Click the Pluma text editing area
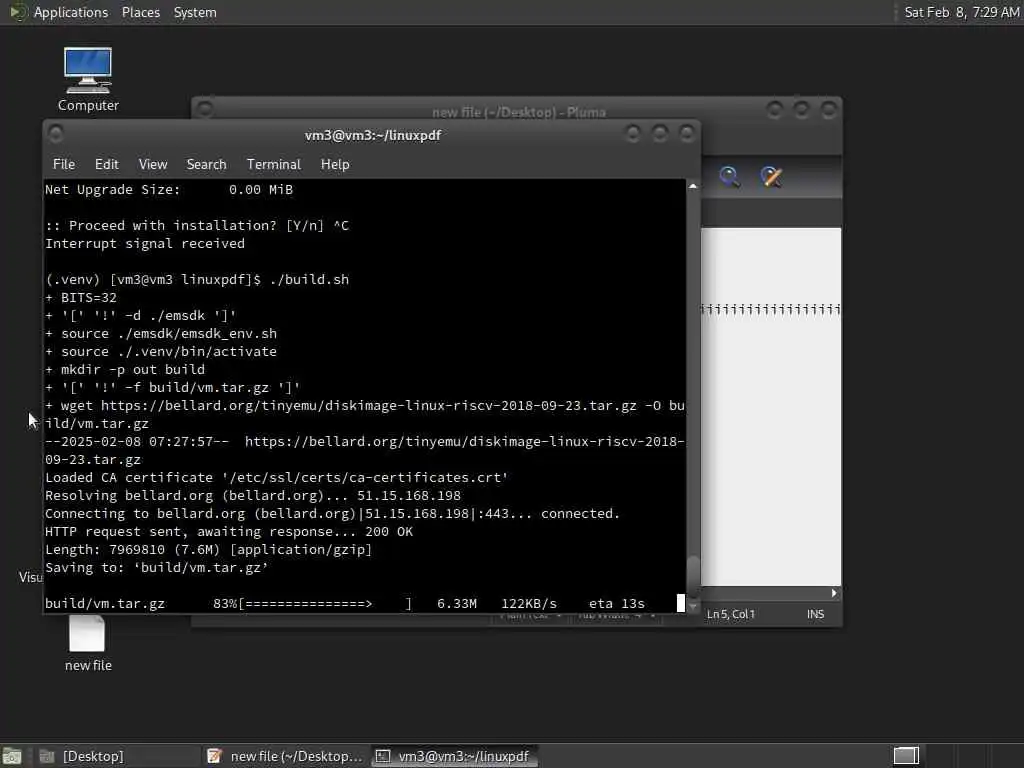Viewport: 1024px width, 768px height. tap(771, 406)
